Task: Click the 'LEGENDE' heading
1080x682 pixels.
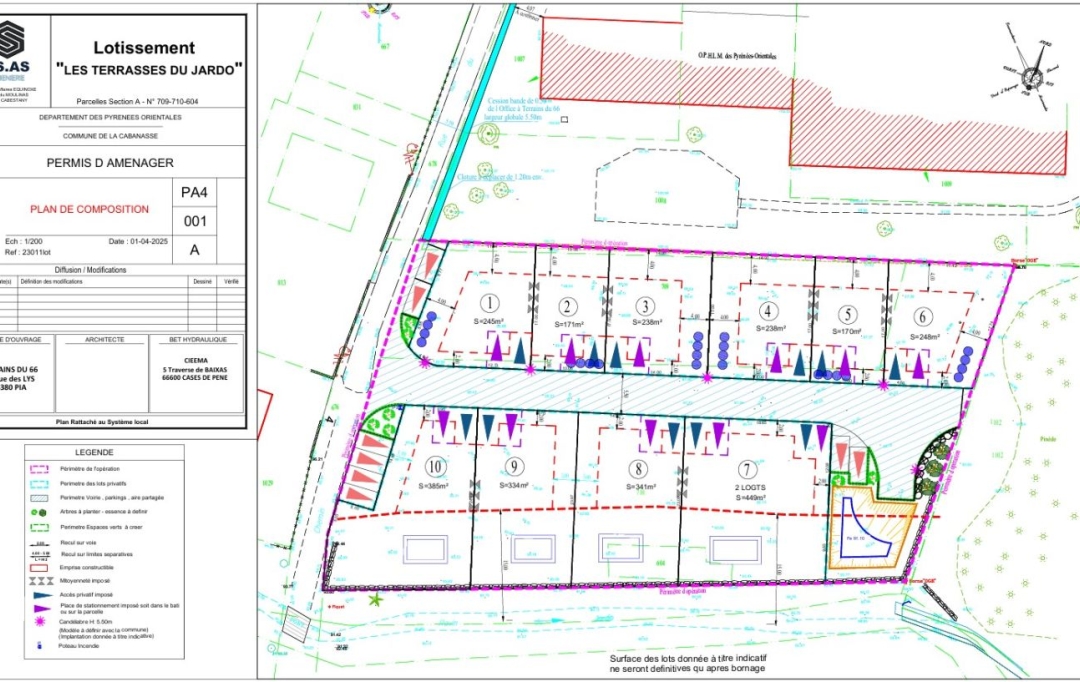Action: pos(94,453)
